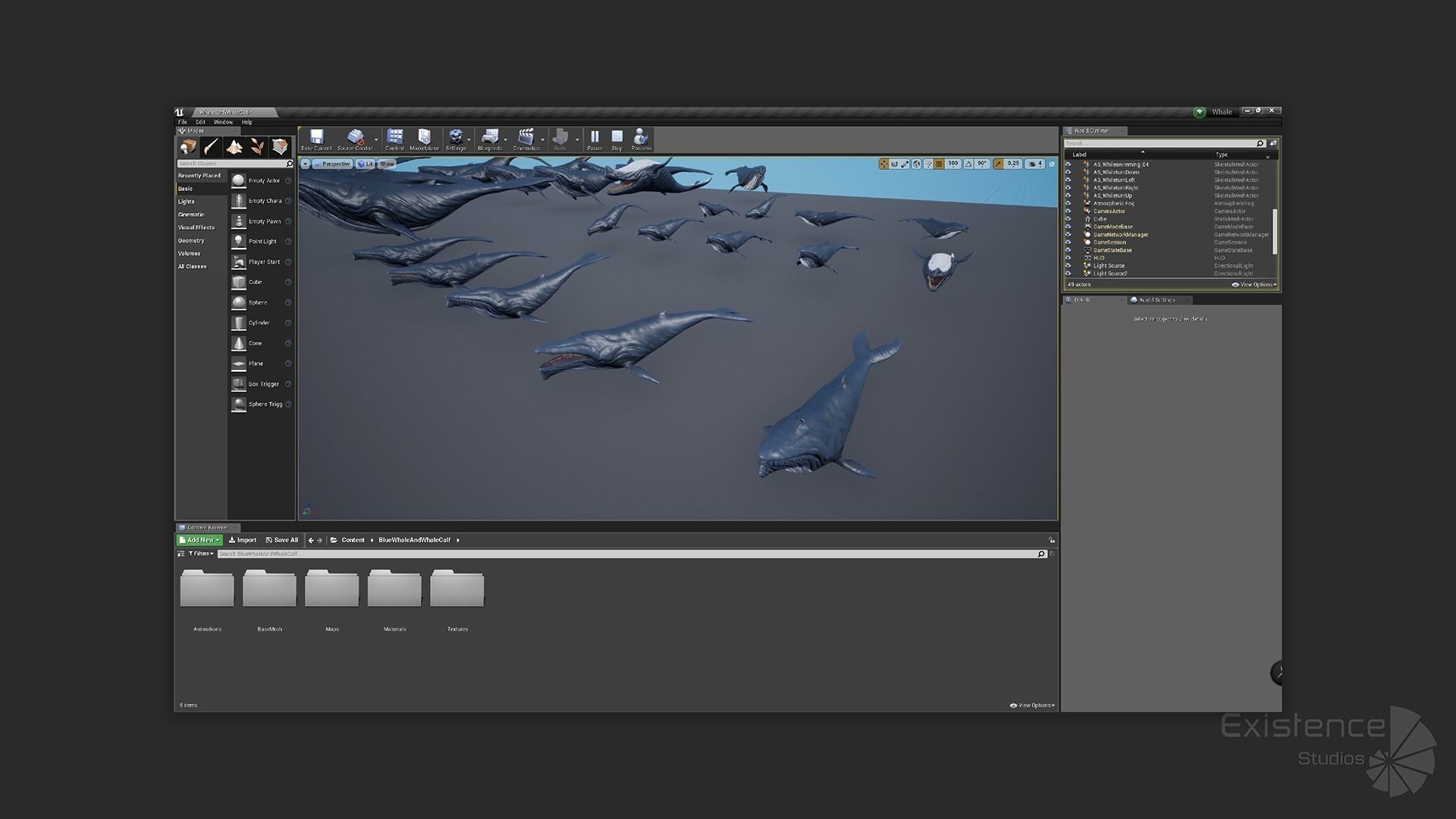
Task: Select the scale gizmo tool in viewport
Action: [x=905, y=164]
